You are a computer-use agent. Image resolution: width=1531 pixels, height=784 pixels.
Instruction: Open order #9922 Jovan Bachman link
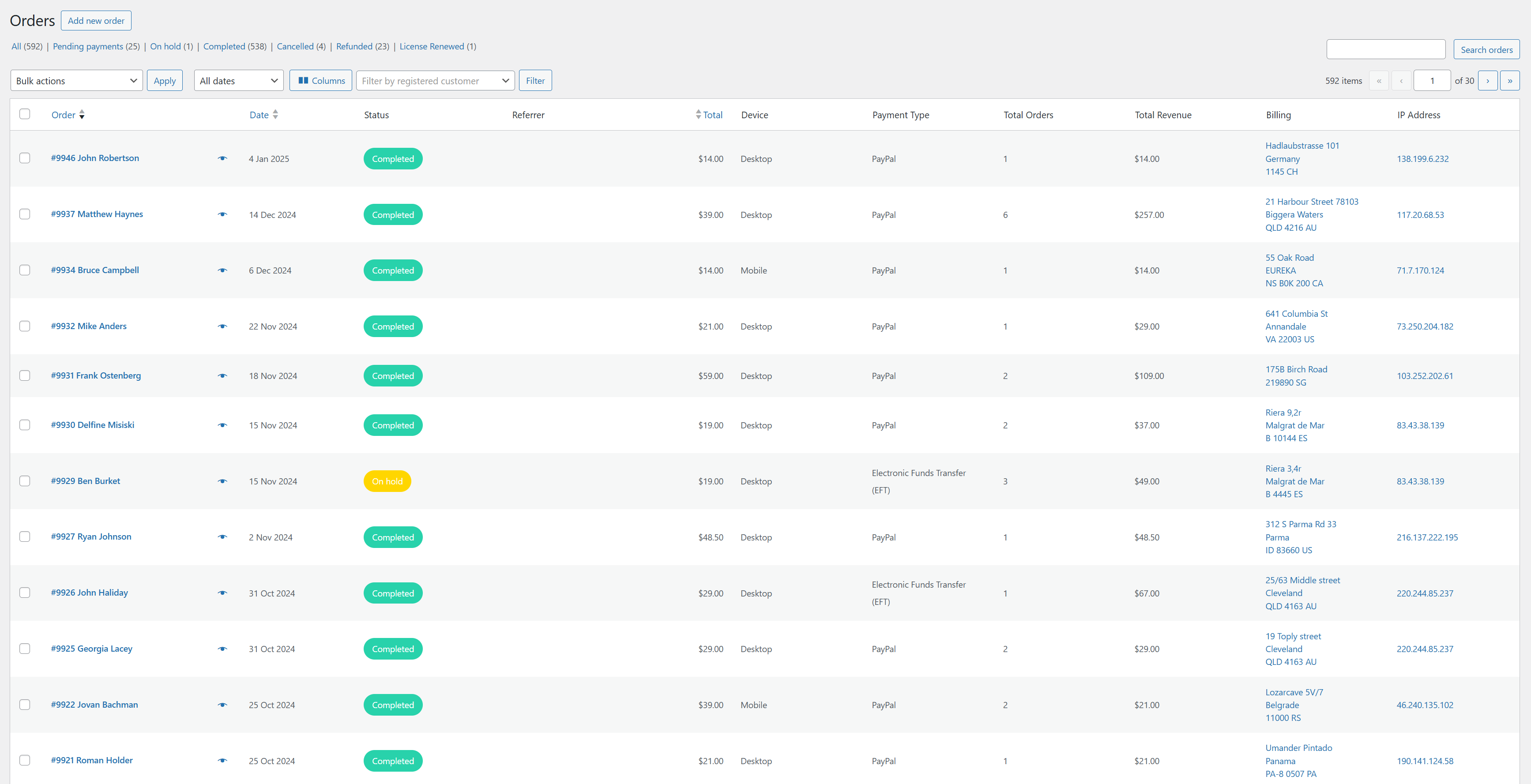94,705
